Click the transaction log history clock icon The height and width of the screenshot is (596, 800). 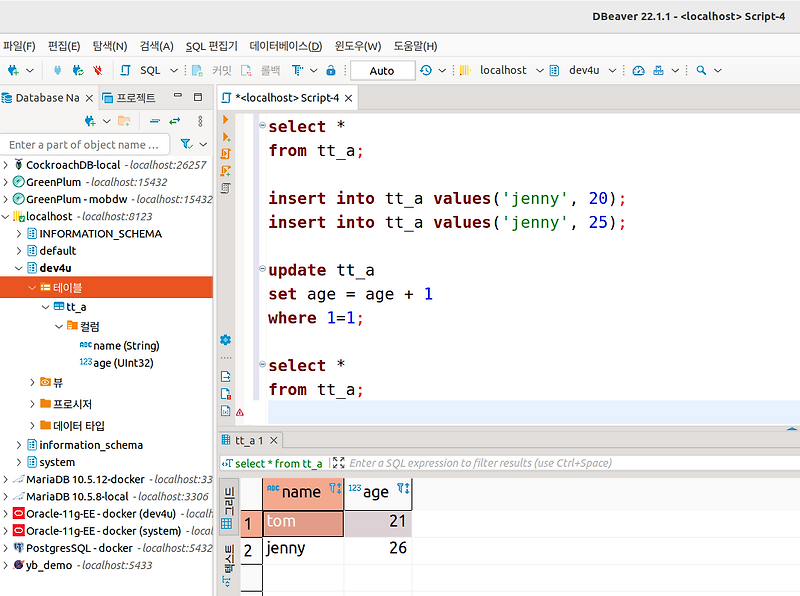[426, 70]
